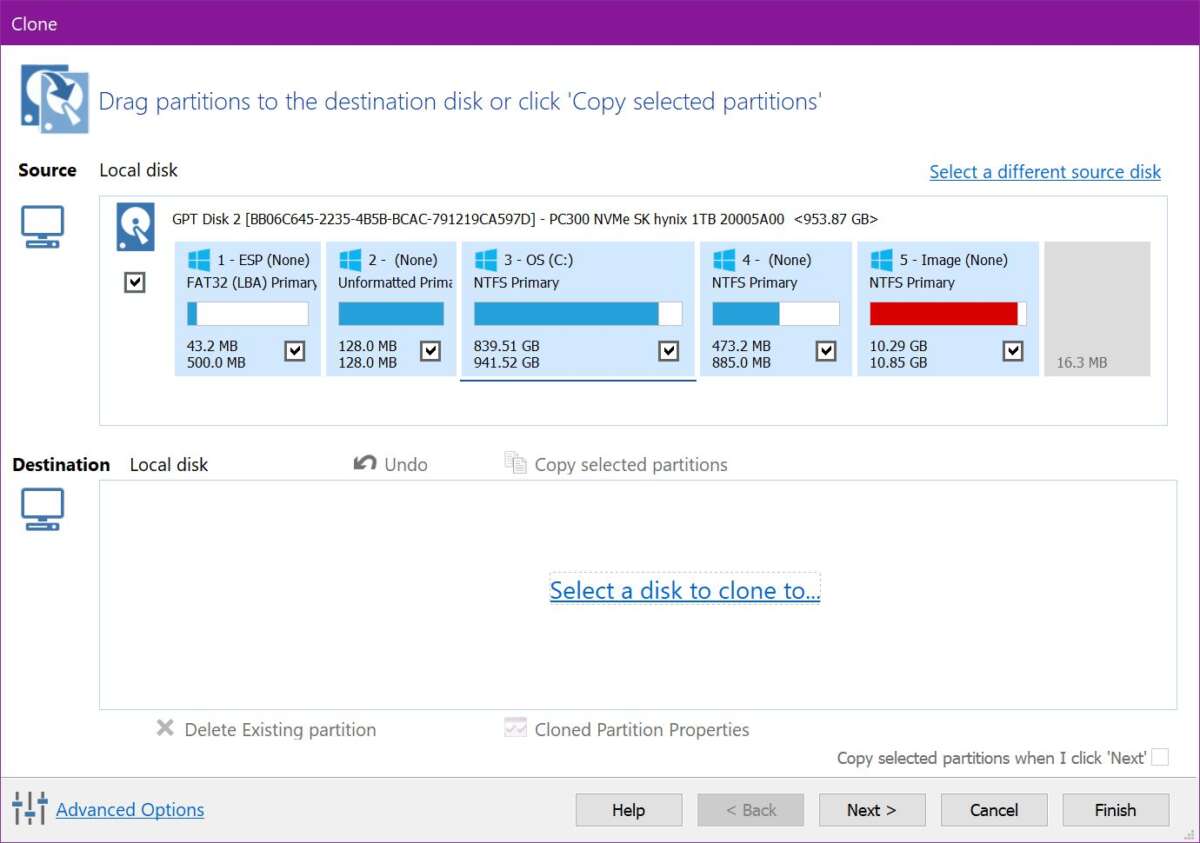1200x843 pixels.
Task: Click the Undo label in destination toolbar
Action: pos(406,464)
